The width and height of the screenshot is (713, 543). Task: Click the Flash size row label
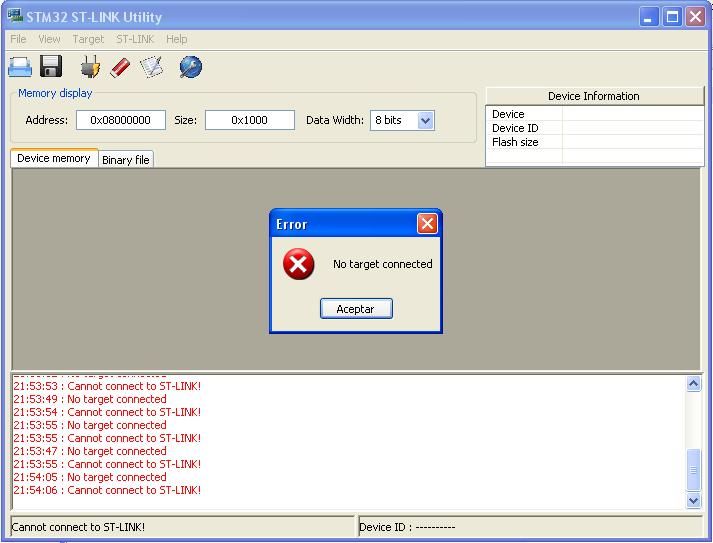click(515, 142)
